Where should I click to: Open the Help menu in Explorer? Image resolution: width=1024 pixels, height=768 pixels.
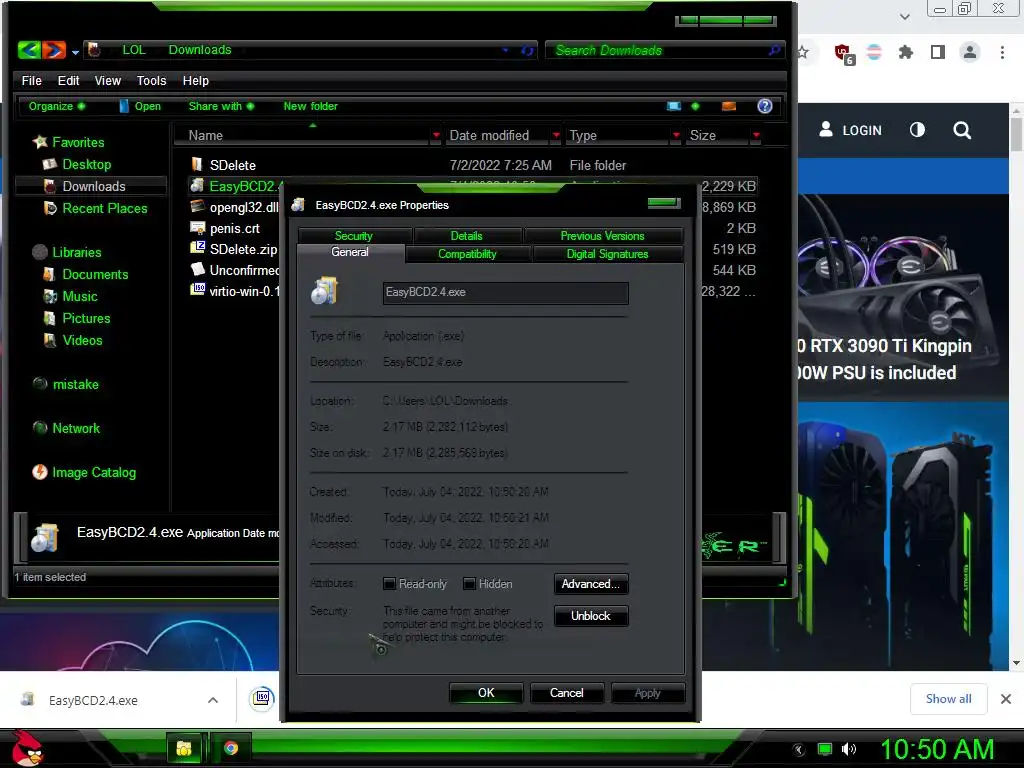[195, 80]
